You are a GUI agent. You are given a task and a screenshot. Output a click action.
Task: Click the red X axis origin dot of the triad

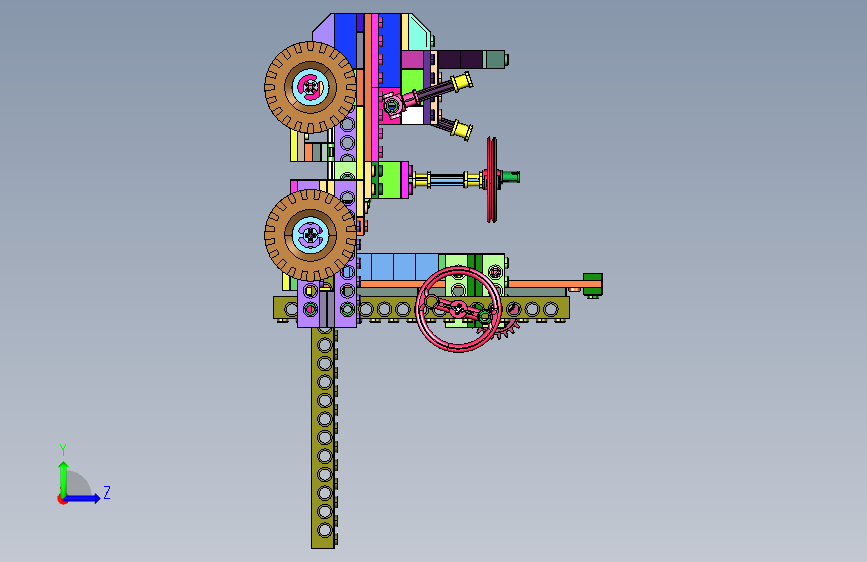62,499
